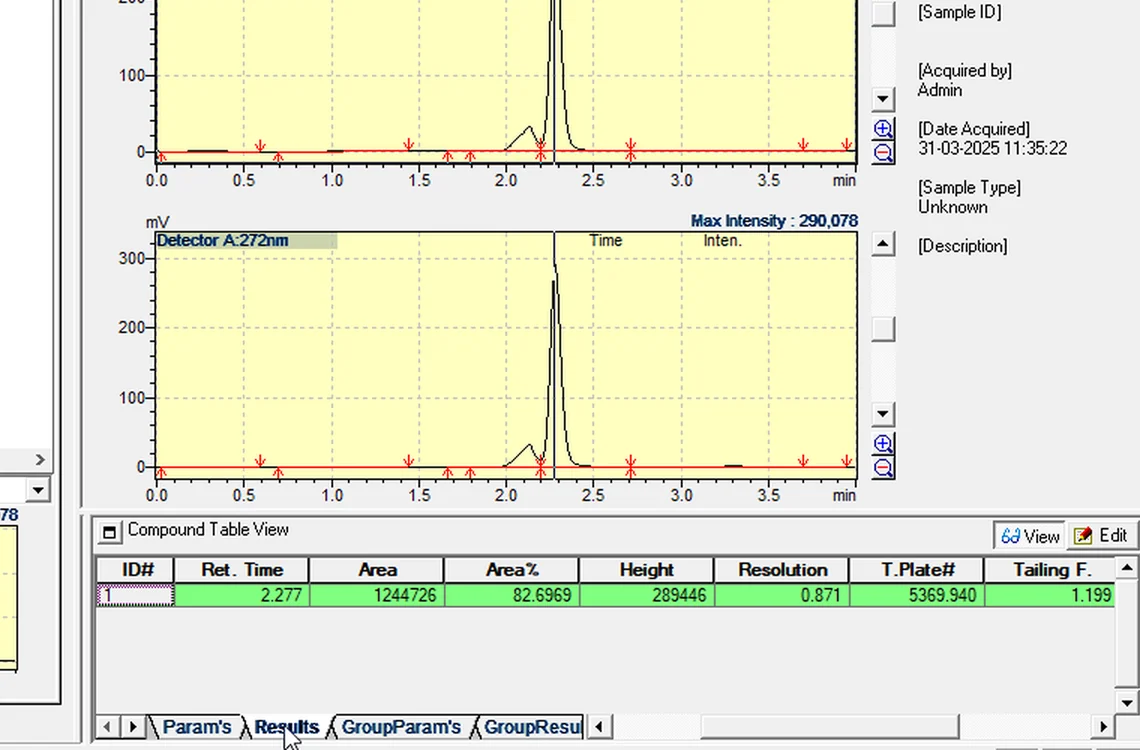Image resolution: width=1140 pixels, height=750 pixels.
Task: Click table horizontal scrollbar right arrow
Action: click(x=1104, y=726)
